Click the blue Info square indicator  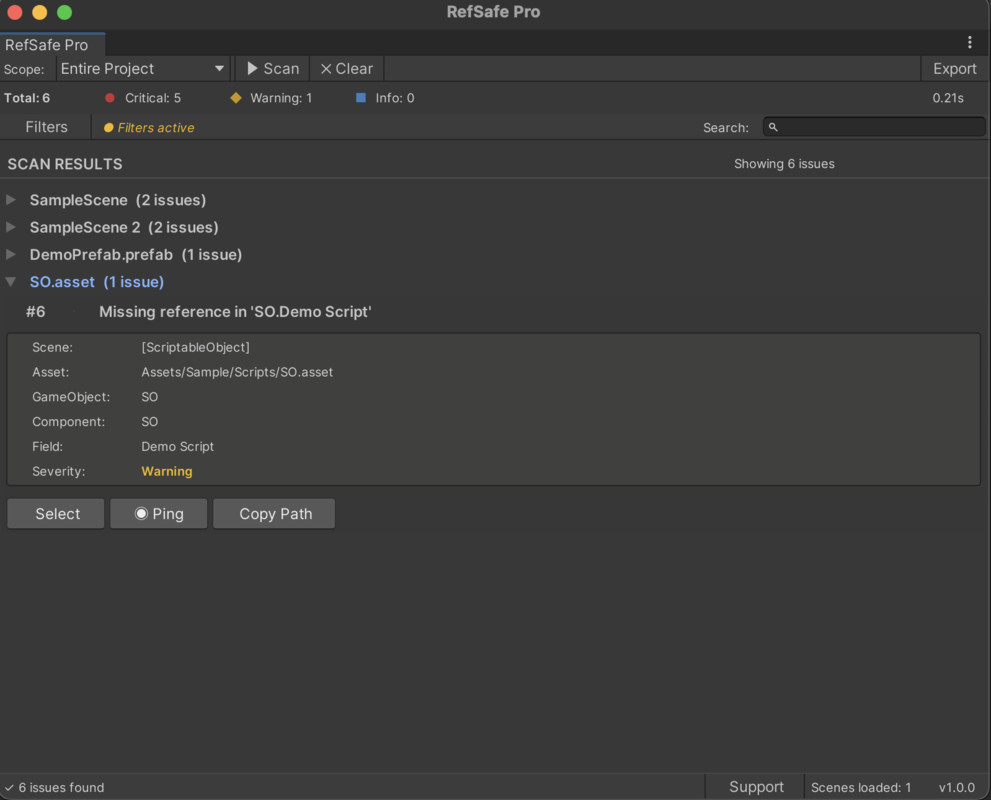click(361, 97)
